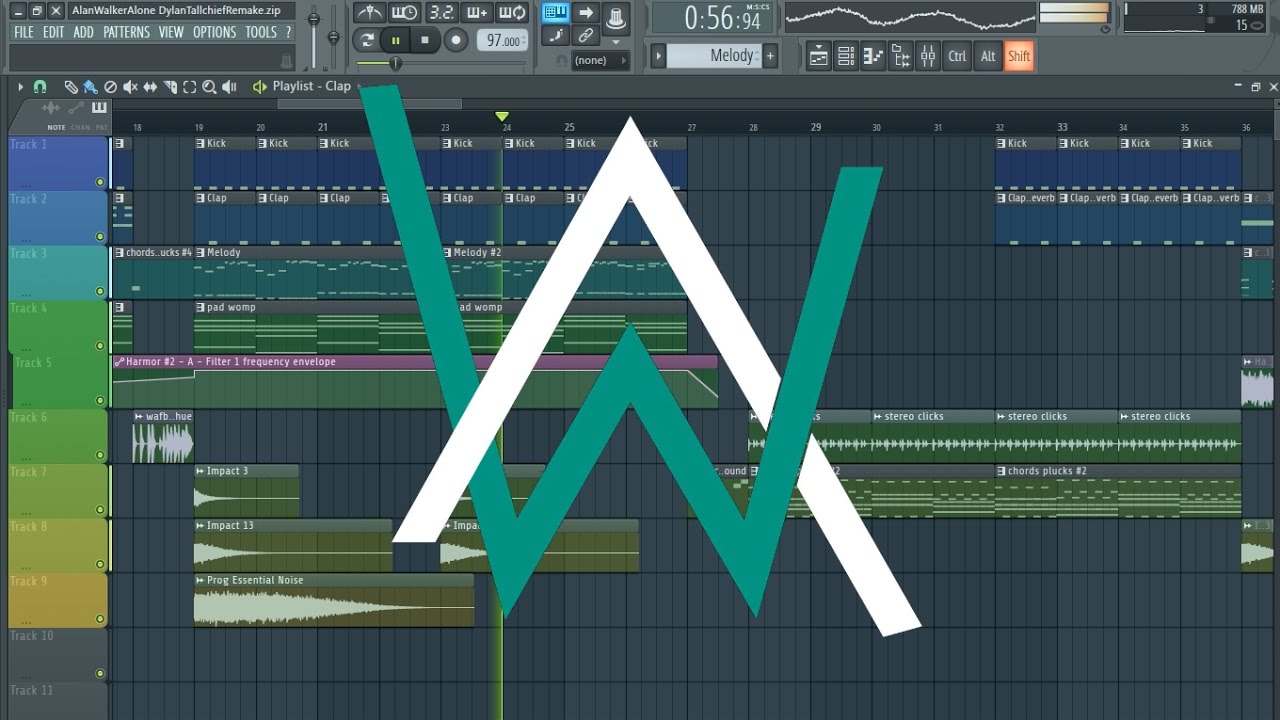The width and height of the screenshot is (1280, 720).
Task: Toggle the playlist snap magnet
Action: pyautogui.click(x=40, y=87)
